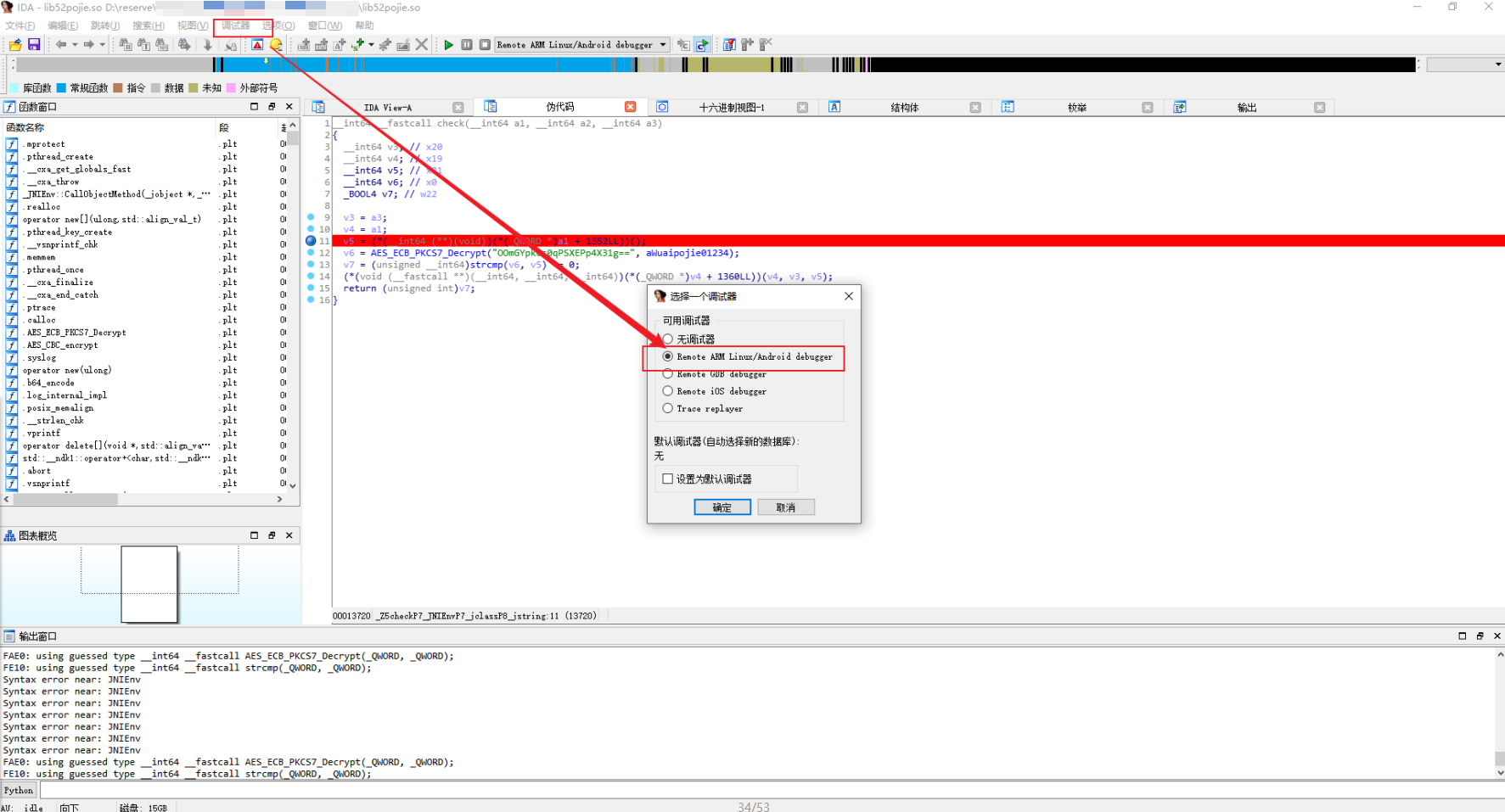Open the Window menu
This screenshot has height=812, width=1505.
click(x=324, y=25)
